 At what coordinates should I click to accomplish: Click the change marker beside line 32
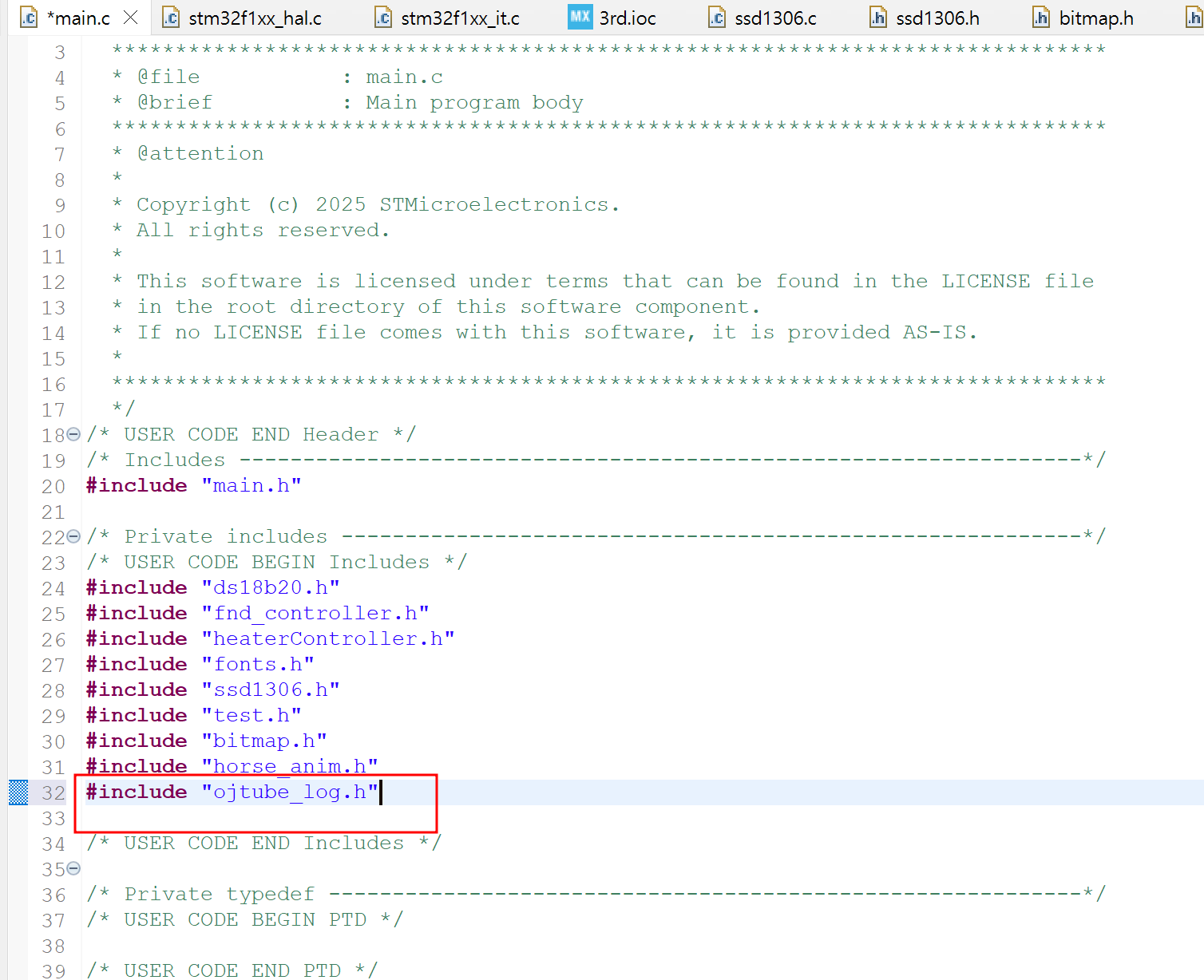pos(18,792)
